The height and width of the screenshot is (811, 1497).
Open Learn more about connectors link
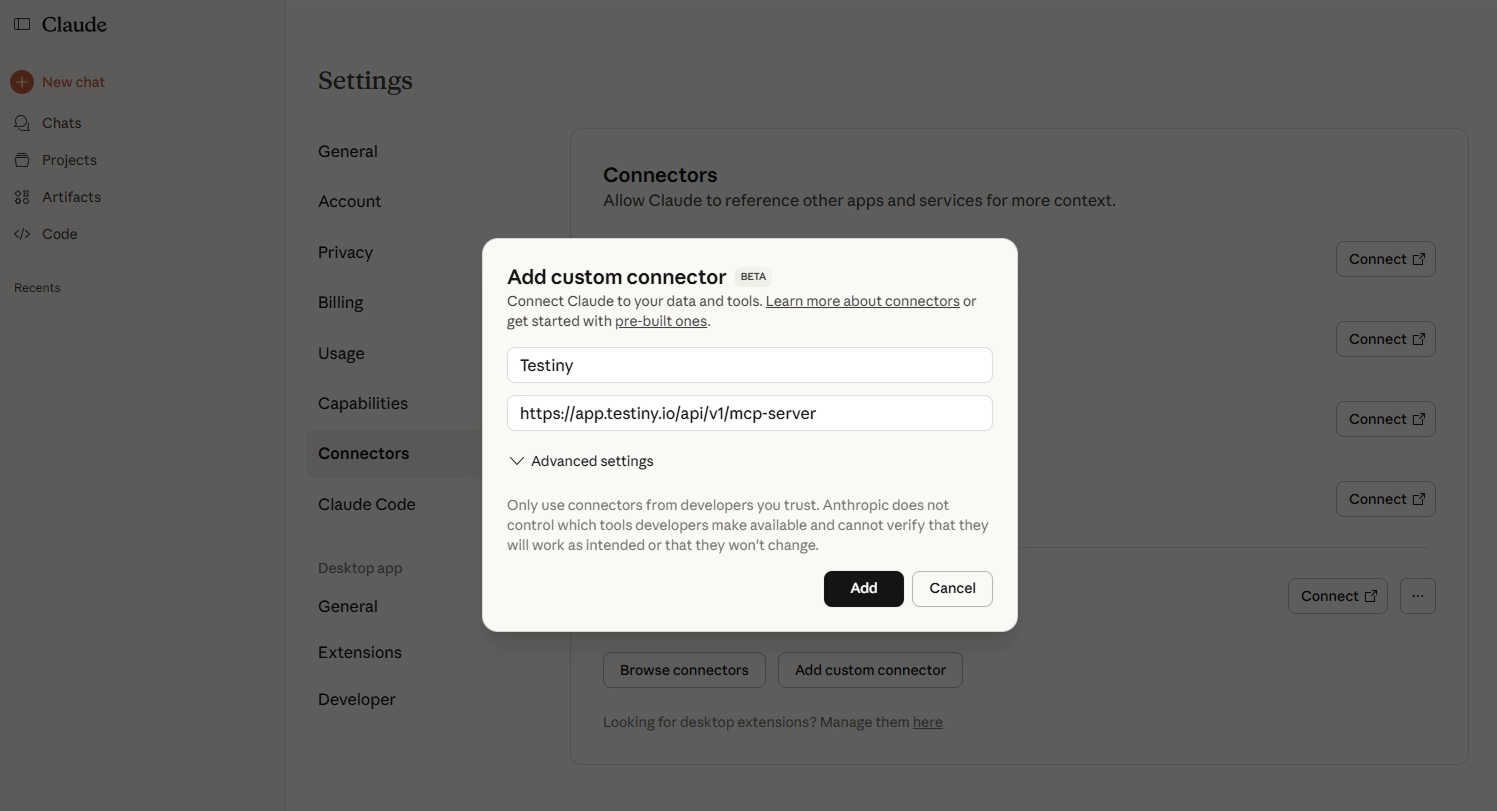[862, 301]
